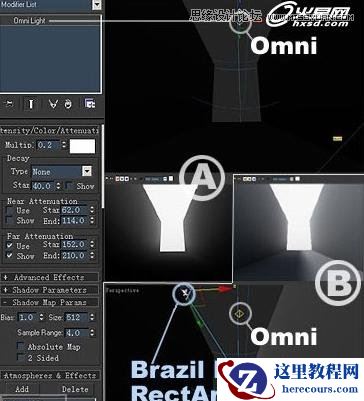The image size is (364, 401).
Task: Select the Omni light gizmo in top viewport
Action: coord(239,23)
